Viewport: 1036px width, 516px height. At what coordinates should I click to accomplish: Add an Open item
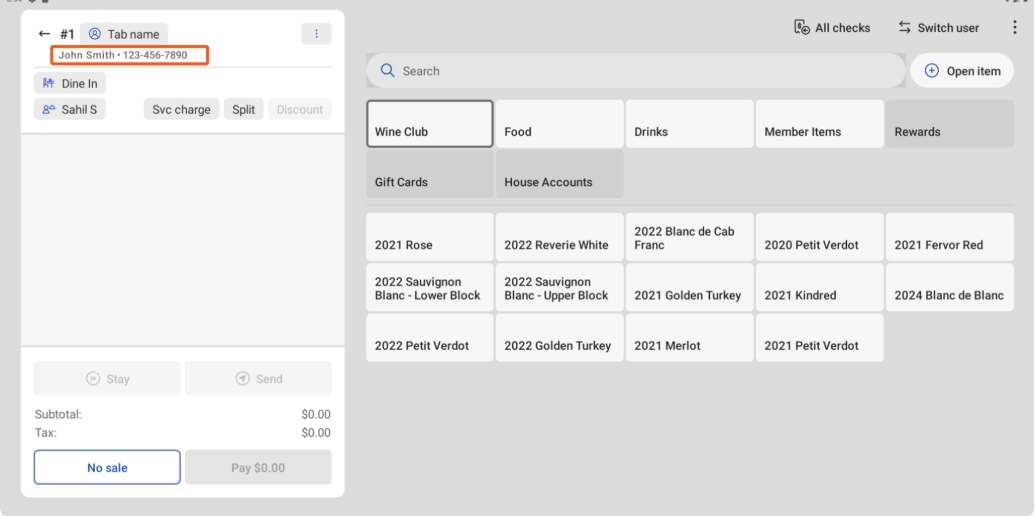point(962,71)
